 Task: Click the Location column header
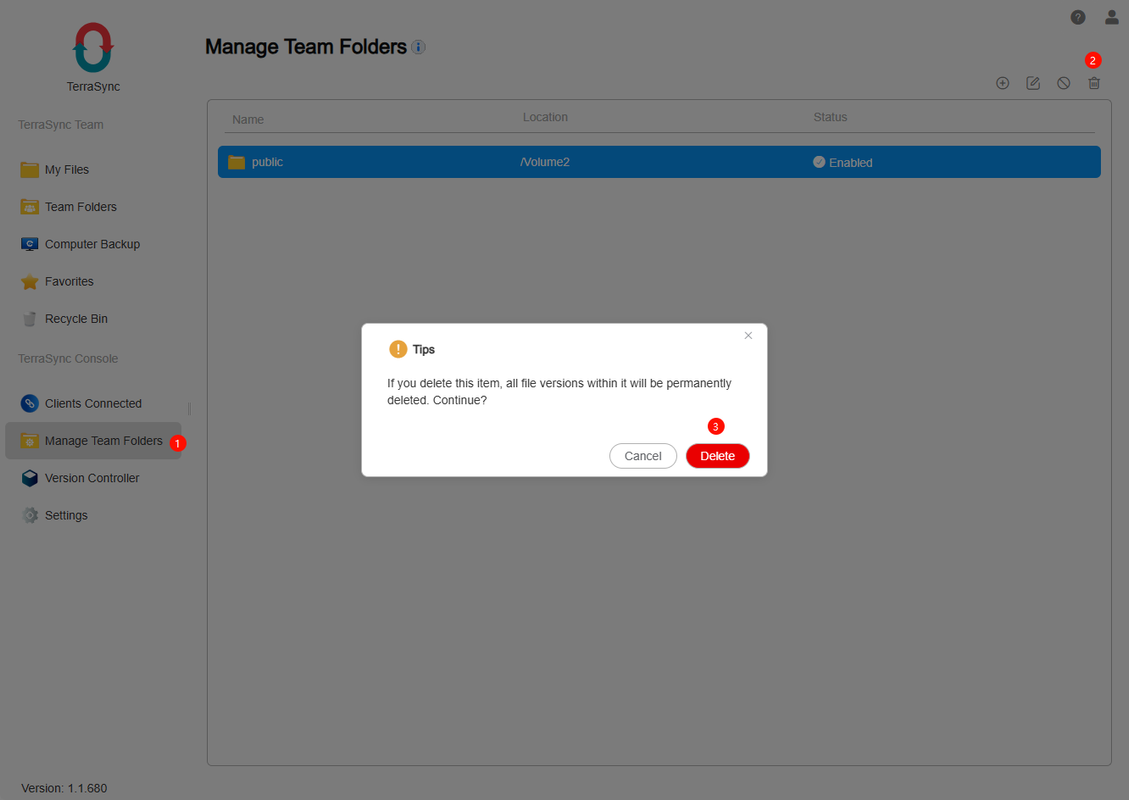pos(545,117)
